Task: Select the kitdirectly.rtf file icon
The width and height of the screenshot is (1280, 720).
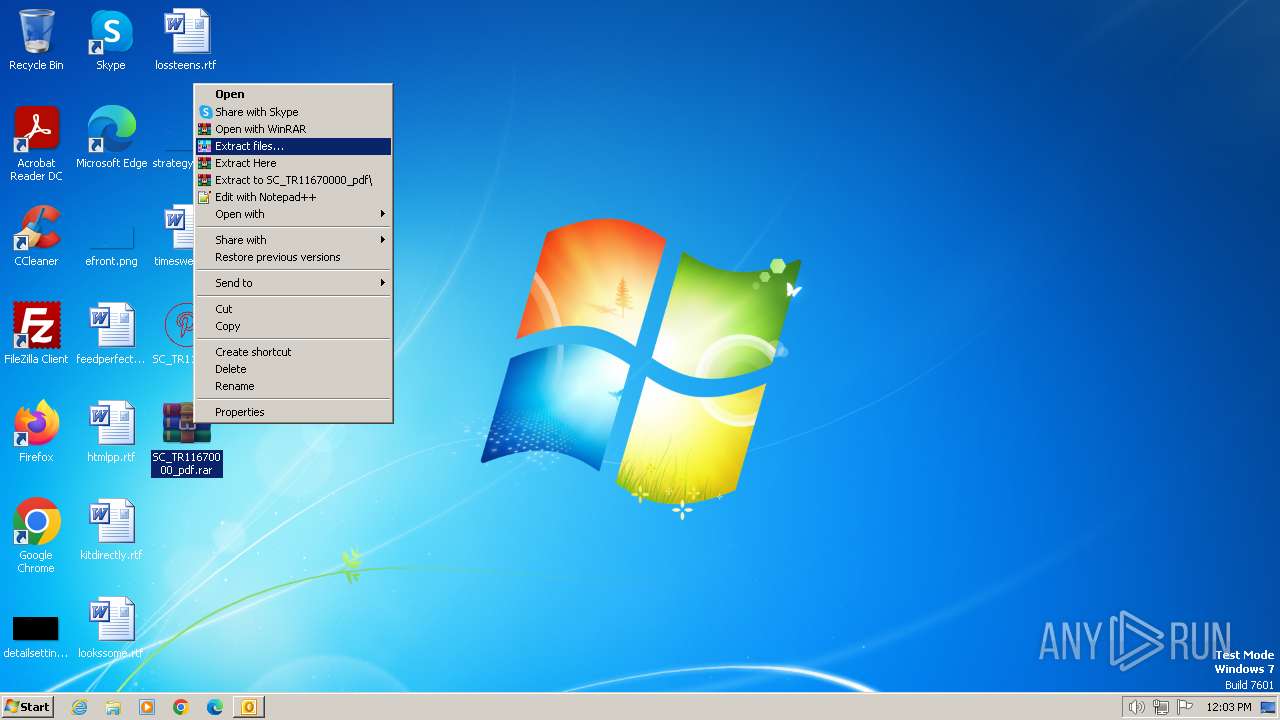Action: point(111,530)
